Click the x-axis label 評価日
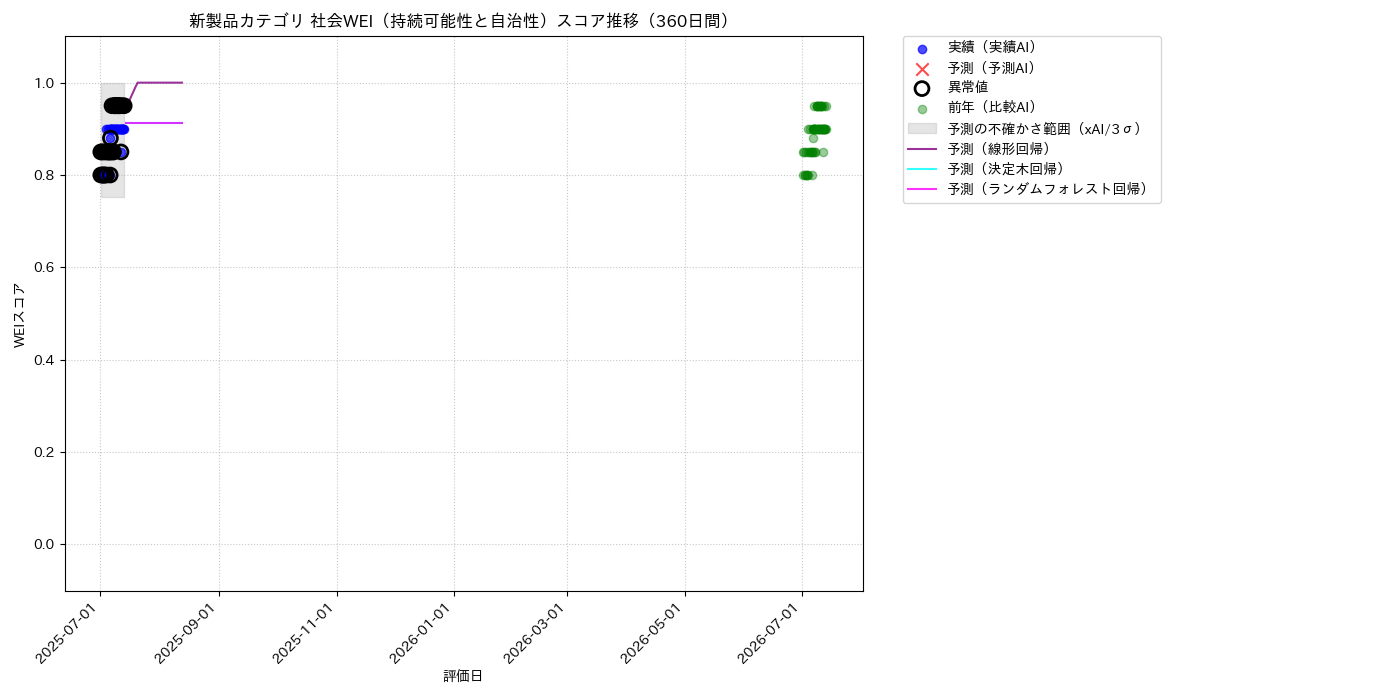 coord(463,677)
